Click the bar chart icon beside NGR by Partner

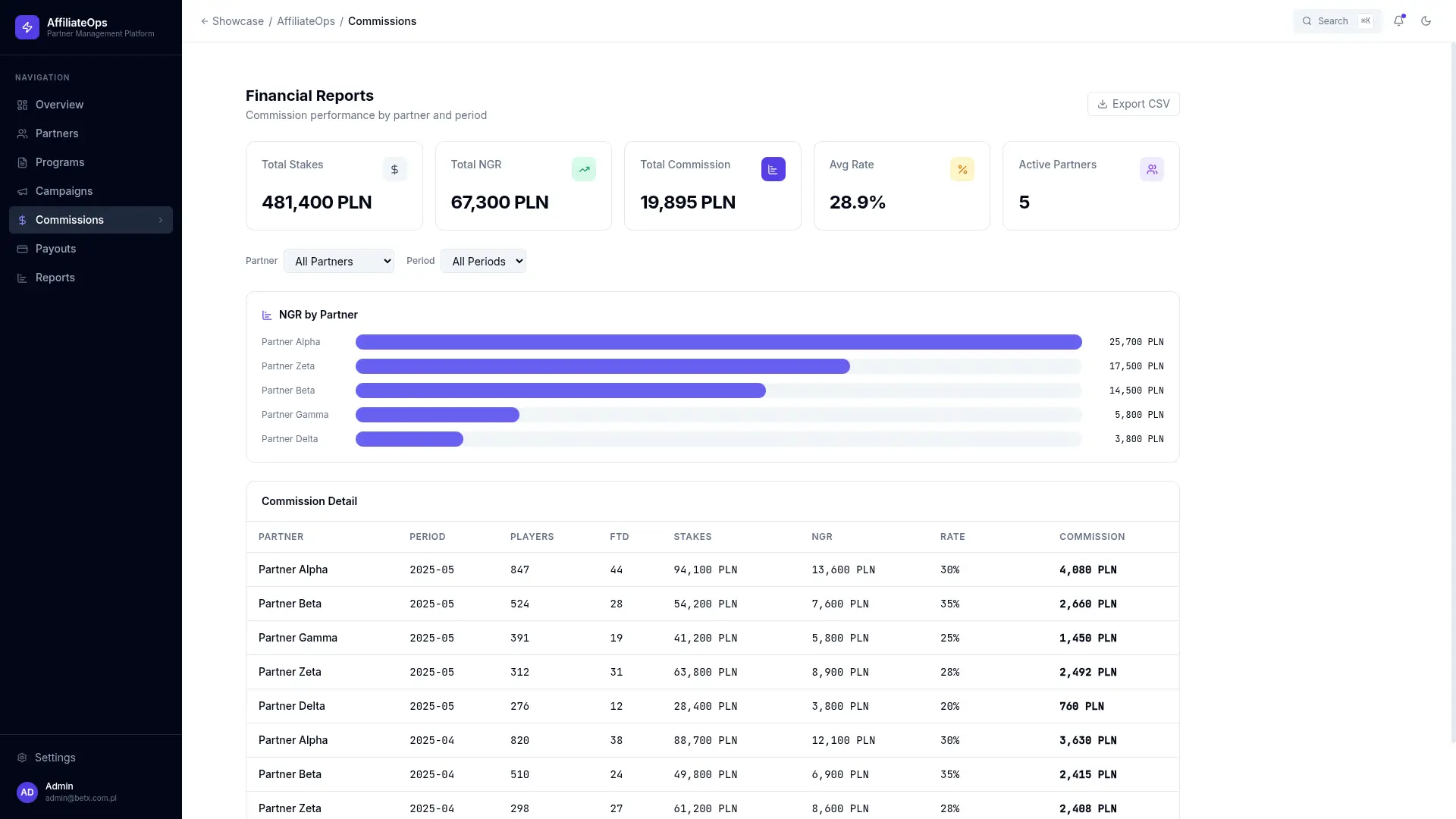tap(267, 315)
